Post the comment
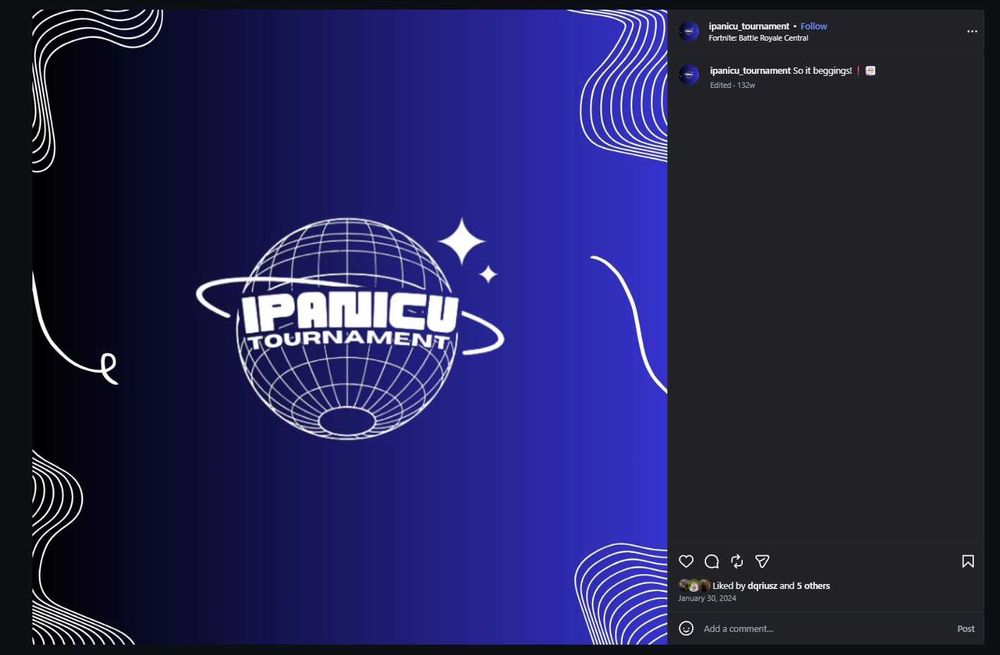 click(x=966, y=628)
